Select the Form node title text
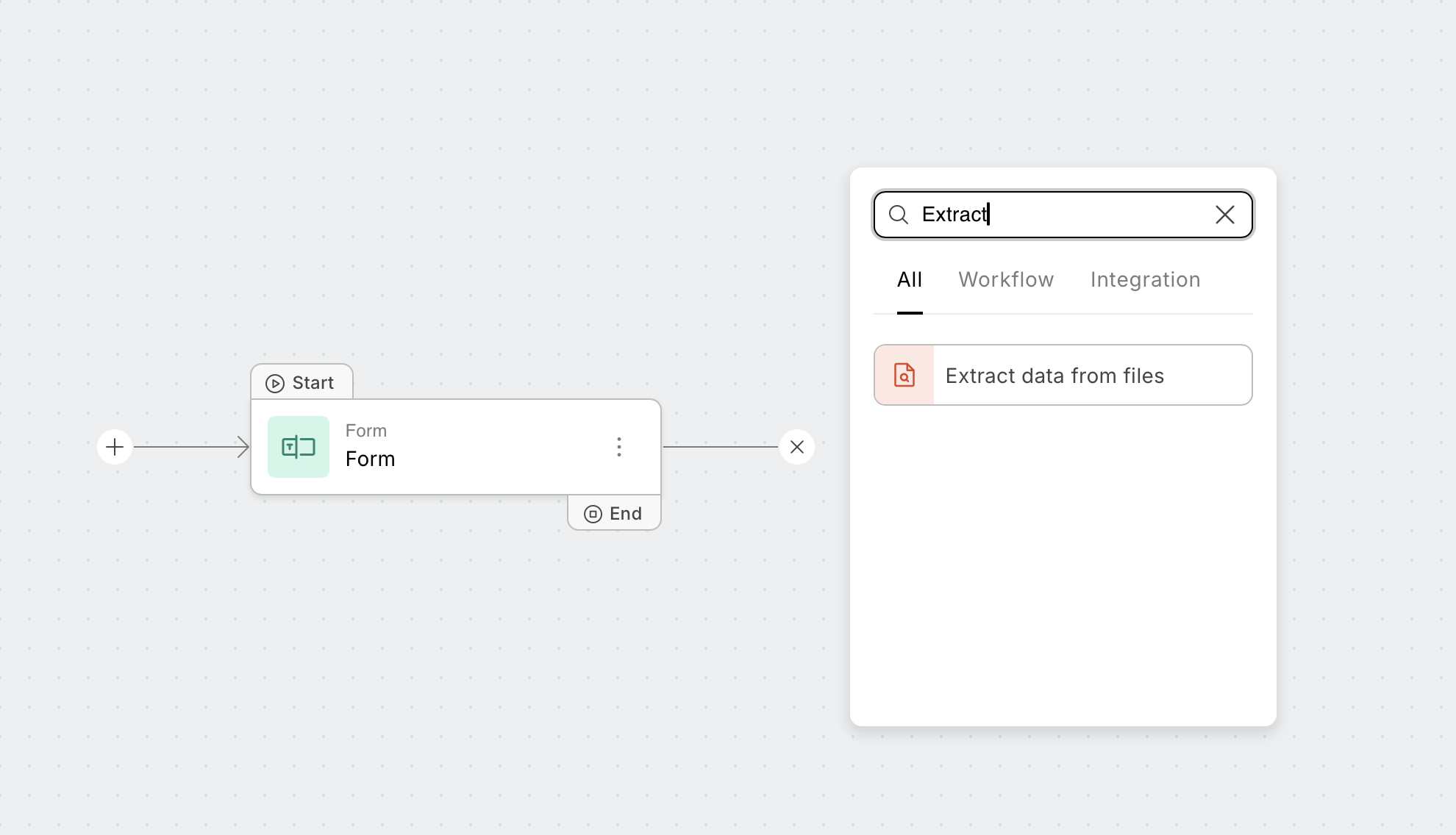The image size is (1456, 835). coord(371,459)
